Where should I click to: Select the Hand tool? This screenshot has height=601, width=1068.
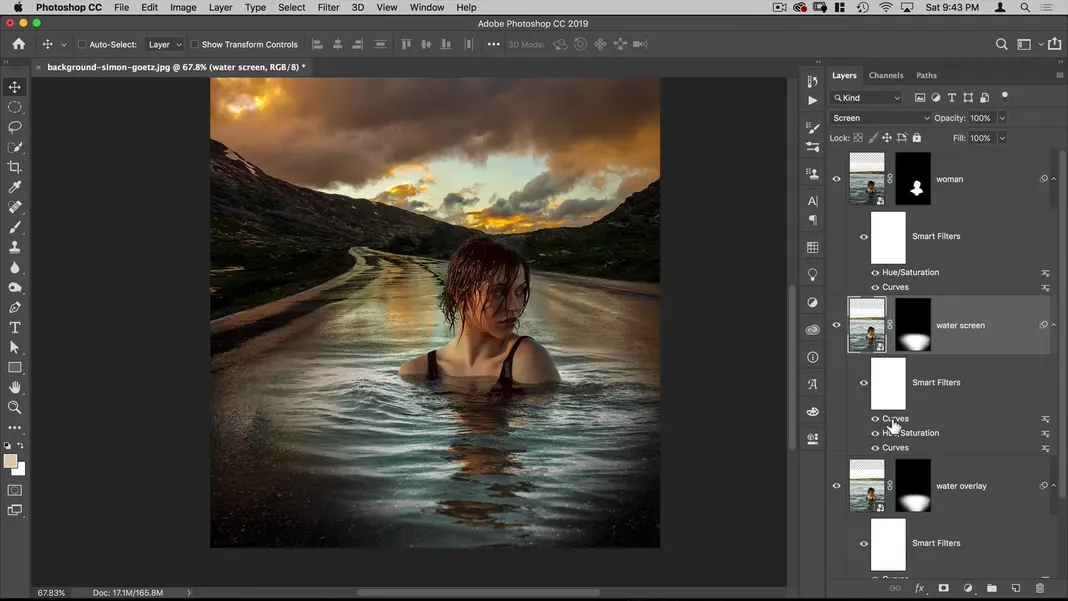(x=14, y=387)
